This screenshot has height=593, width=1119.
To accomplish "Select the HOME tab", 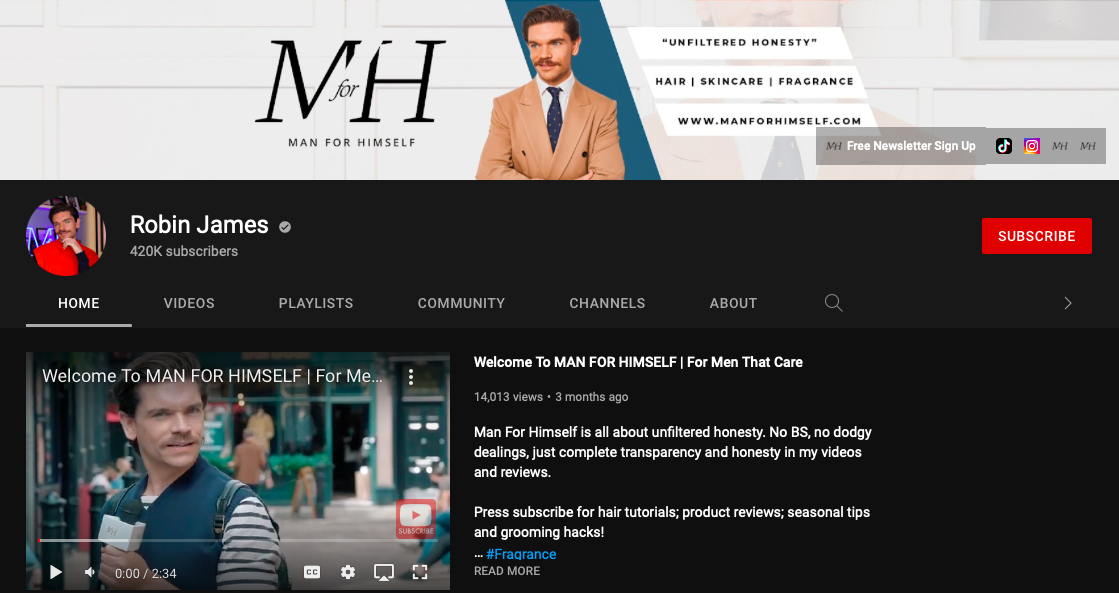I will 79,303.
